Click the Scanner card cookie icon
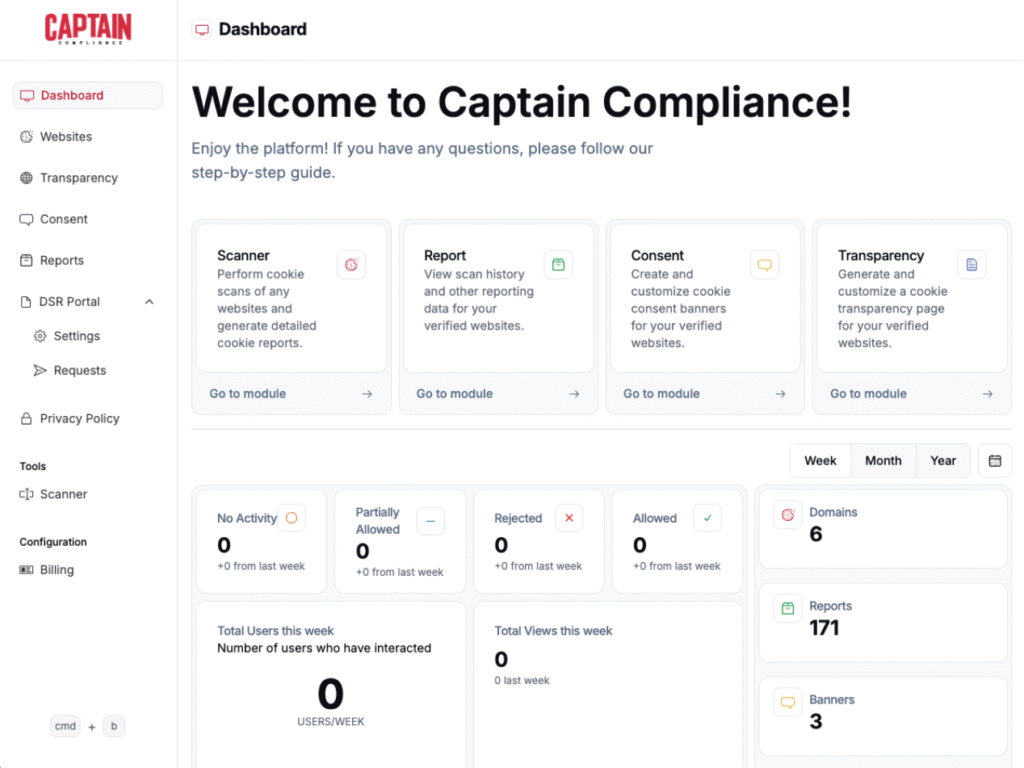Viewport: 1024px width, 768px height. coord(351,264)
